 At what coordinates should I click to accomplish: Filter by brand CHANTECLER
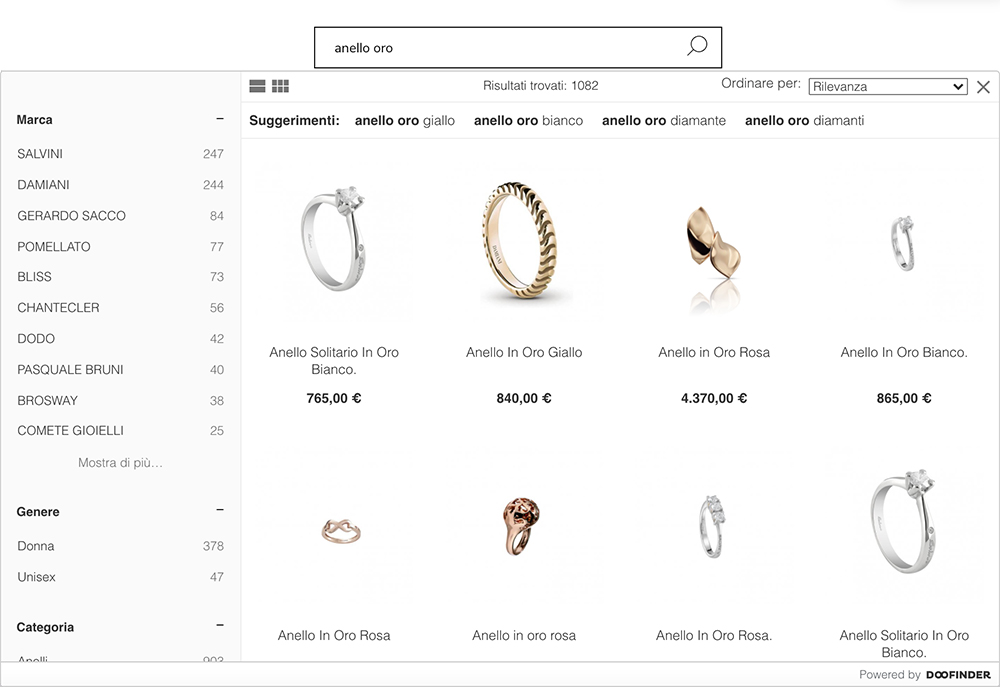pos(121,307)
